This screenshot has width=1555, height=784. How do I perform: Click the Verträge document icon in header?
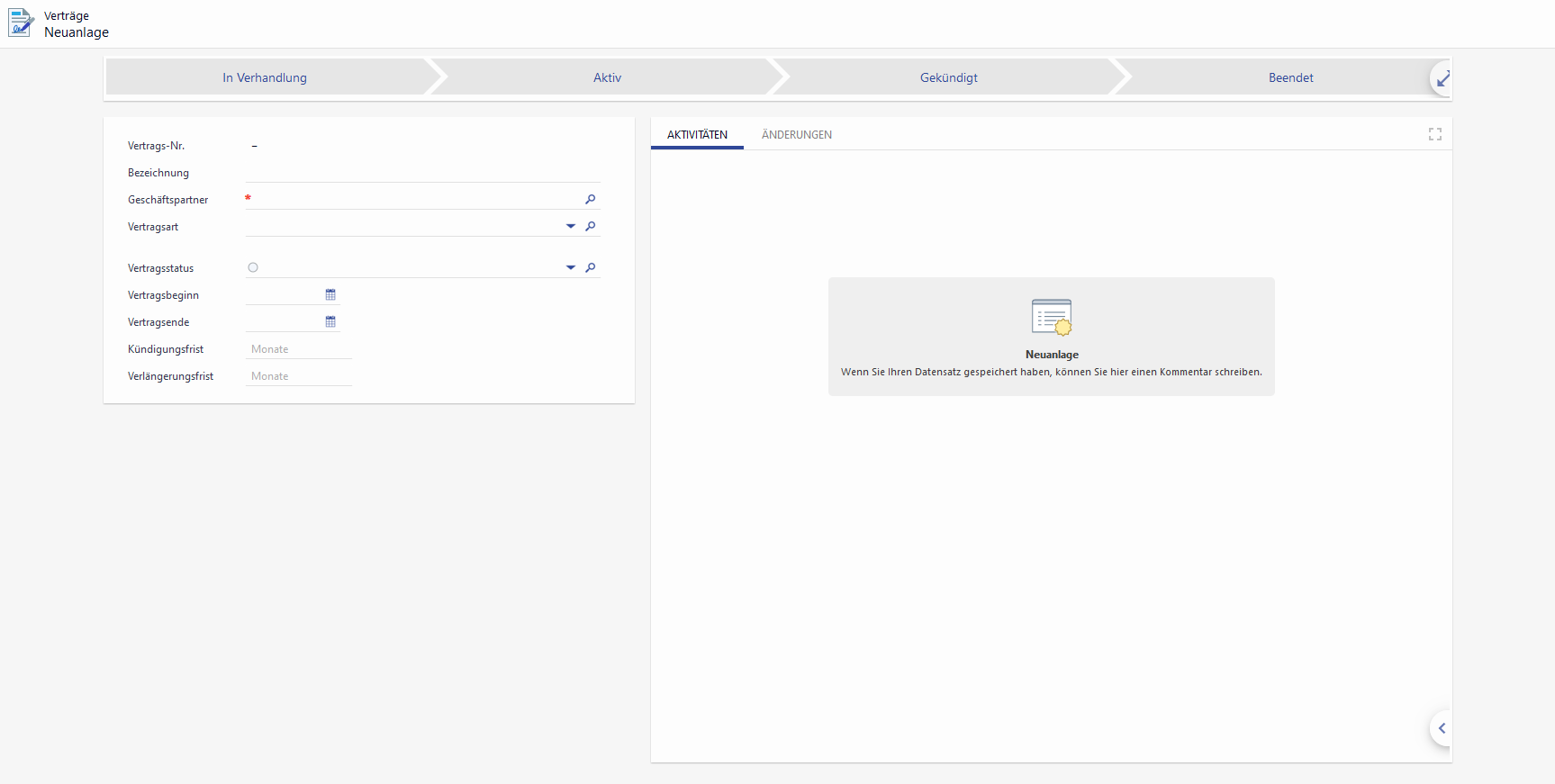pyautogui.click(x=21, y=23)
